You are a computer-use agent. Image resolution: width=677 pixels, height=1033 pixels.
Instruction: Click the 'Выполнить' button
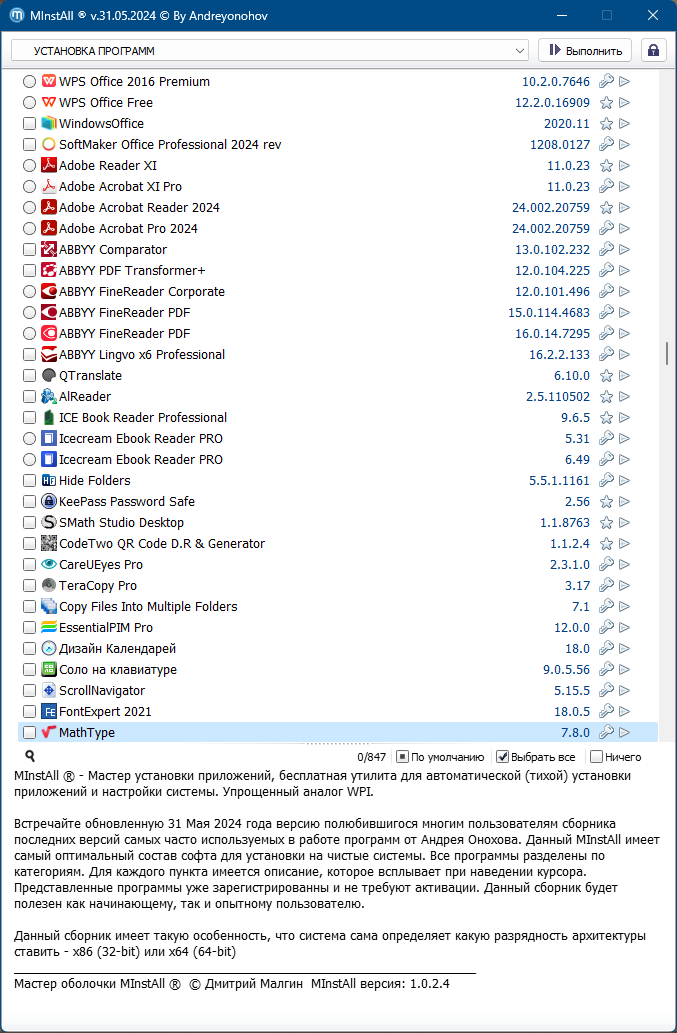tap(585, 51)
